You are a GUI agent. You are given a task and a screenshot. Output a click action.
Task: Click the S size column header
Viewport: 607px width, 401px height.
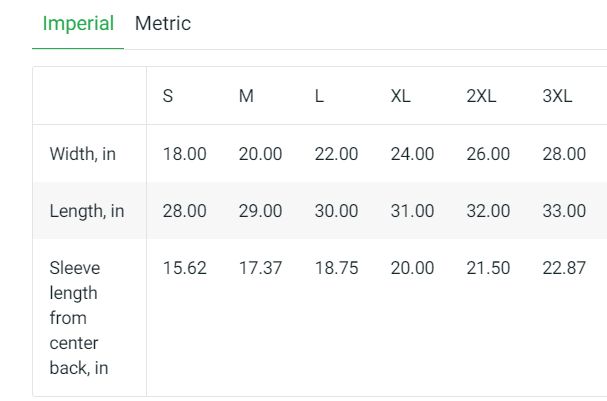pyautogui.click(x=168, y=97)
